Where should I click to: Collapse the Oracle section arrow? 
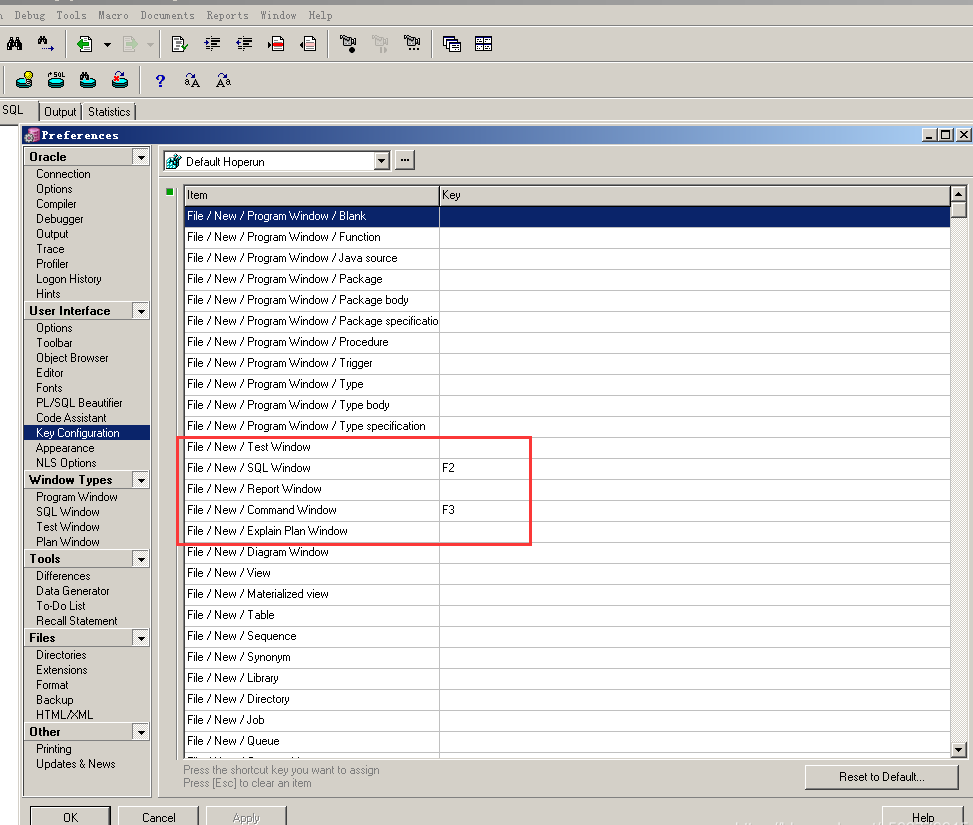[141, 157]
